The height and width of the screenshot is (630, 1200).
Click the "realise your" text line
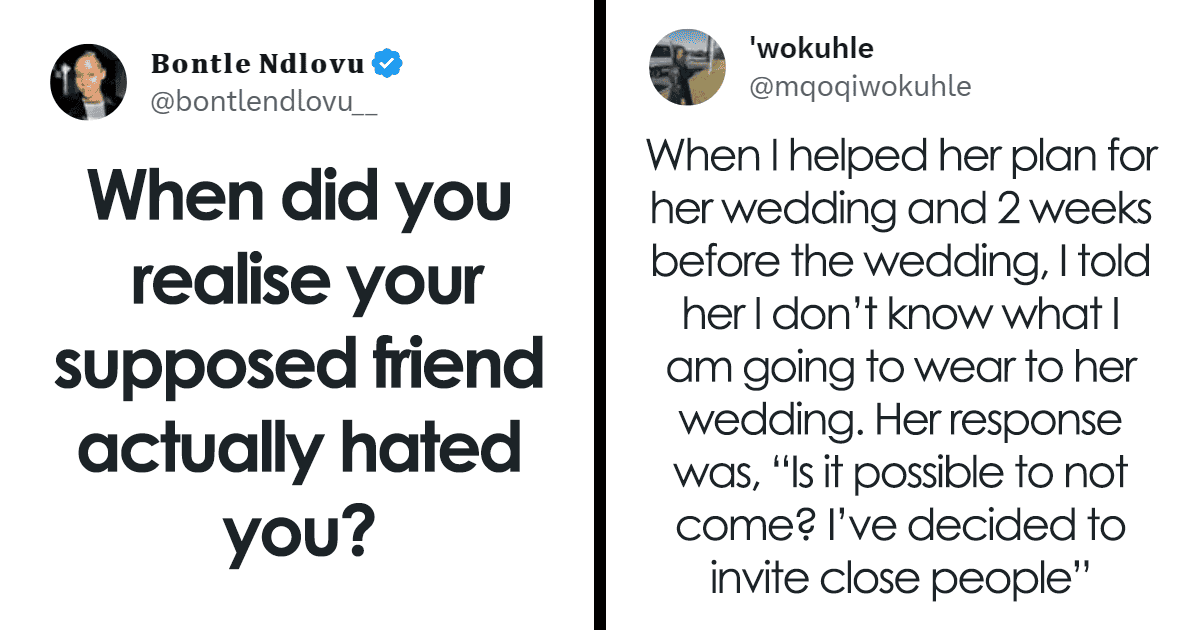pos(307,283)
